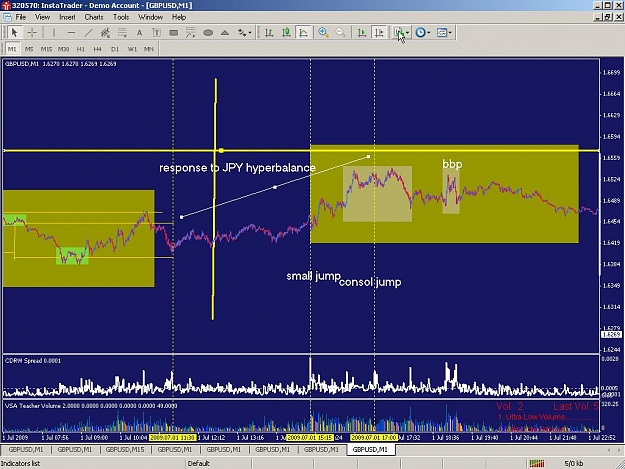
Task: Switch to the H4 timeframe
Action: pos(98,49)
